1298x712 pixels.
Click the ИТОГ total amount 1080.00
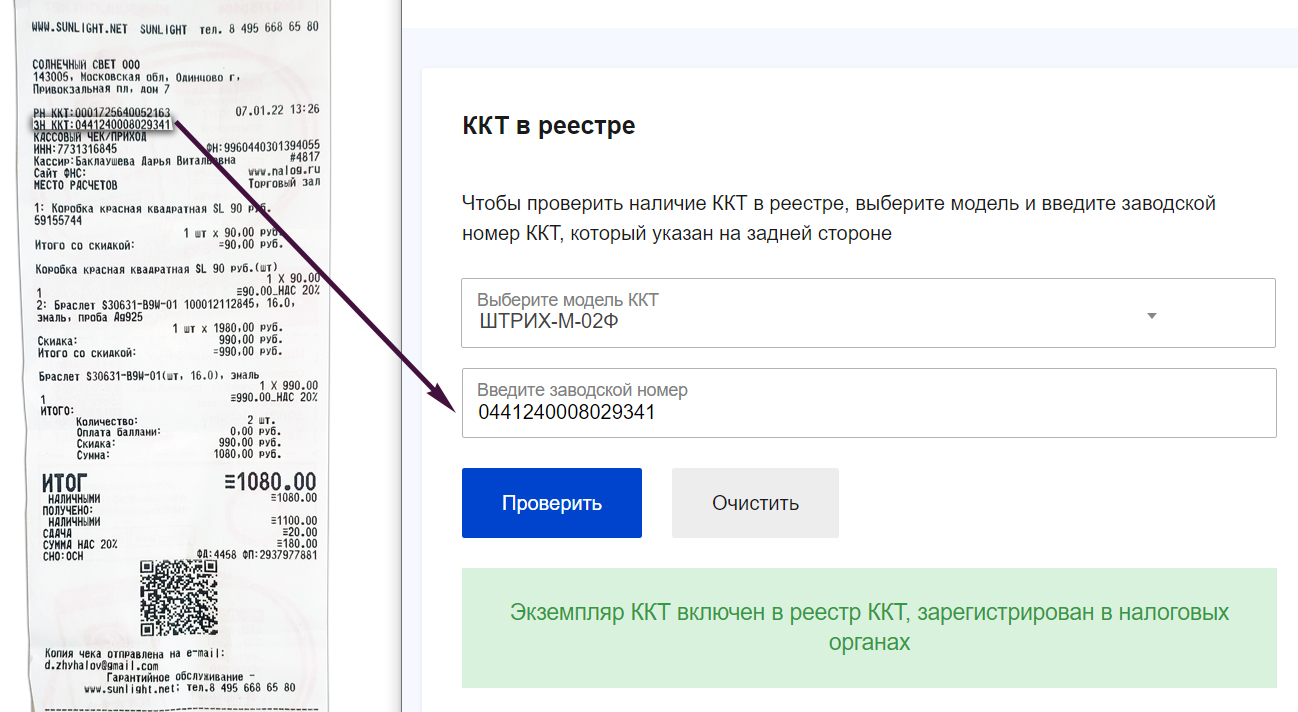point(271,483)
